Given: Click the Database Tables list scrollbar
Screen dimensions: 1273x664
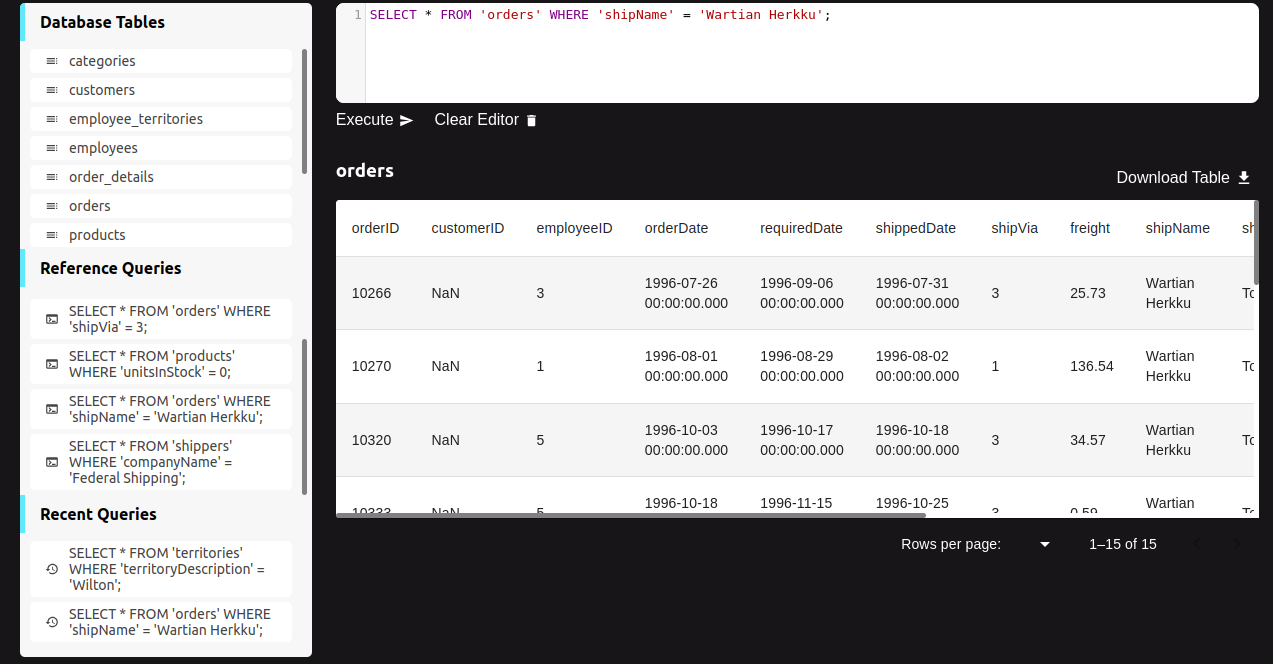Looking at the screenshot, I should coord(304,112).
